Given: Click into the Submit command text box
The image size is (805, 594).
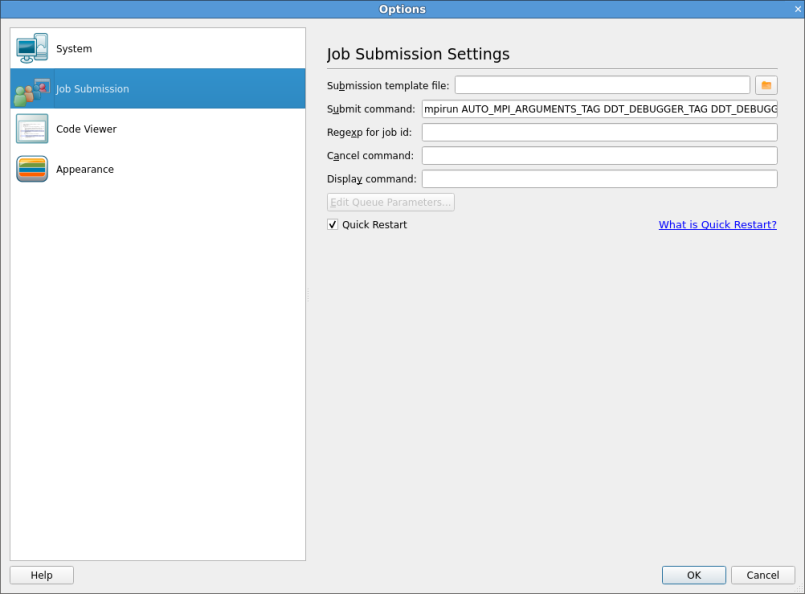Looking at the screenshot, I should coord(599,109).
